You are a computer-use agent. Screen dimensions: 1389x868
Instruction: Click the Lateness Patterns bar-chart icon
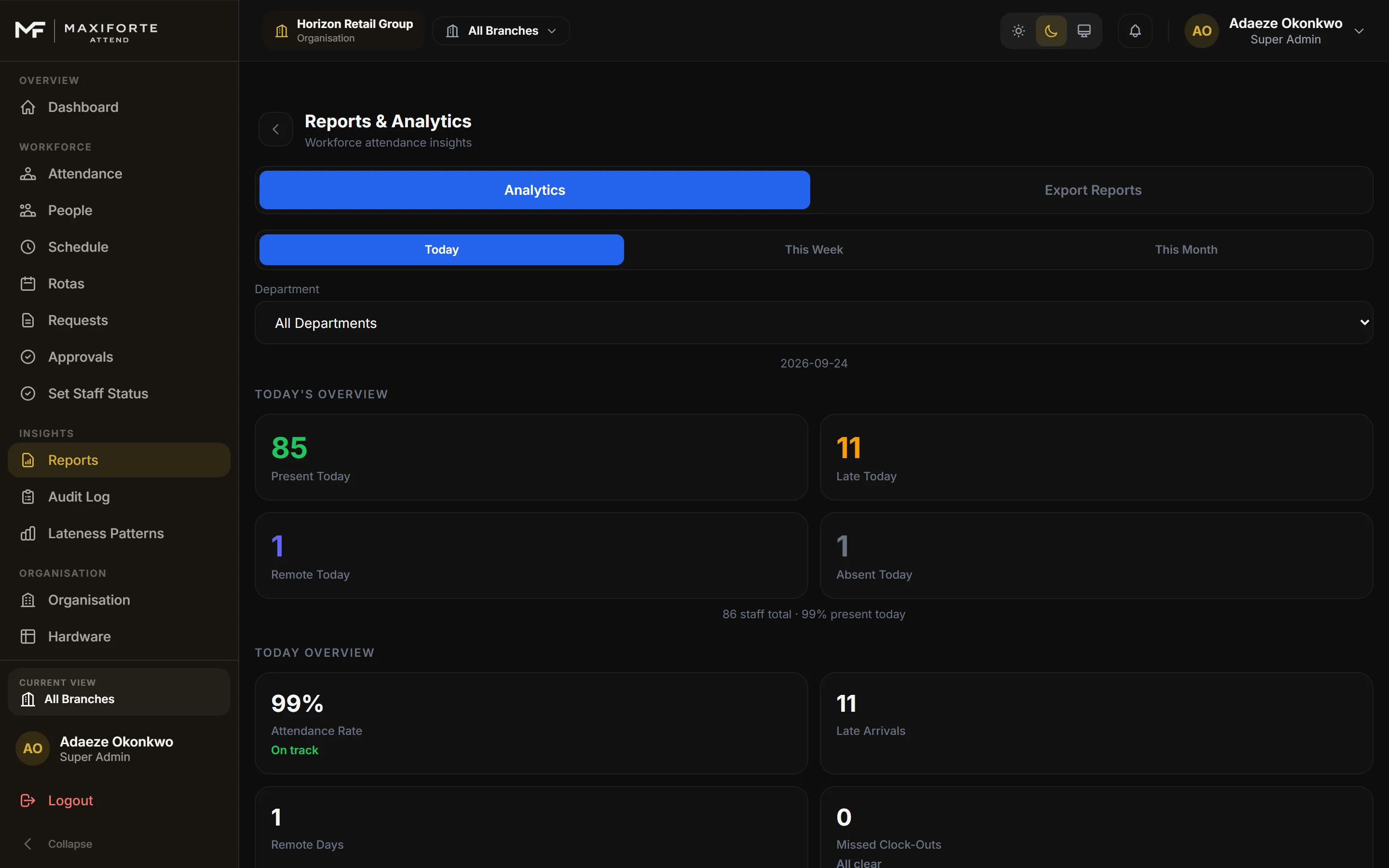click(x=28, y=533)
